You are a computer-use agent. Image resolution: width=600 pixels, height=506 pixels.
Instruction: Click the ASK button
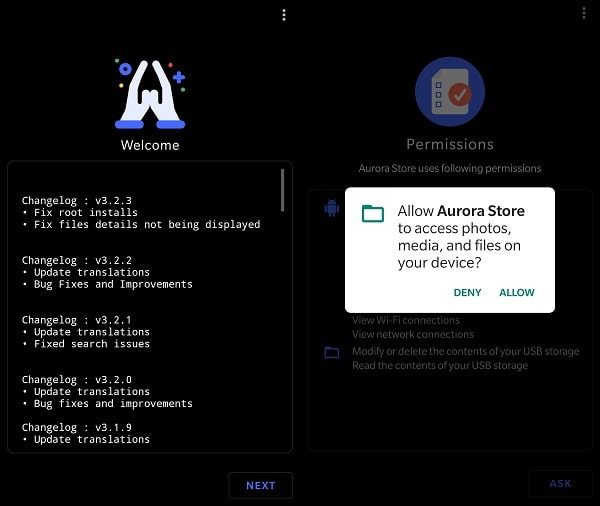coord(560,483)
